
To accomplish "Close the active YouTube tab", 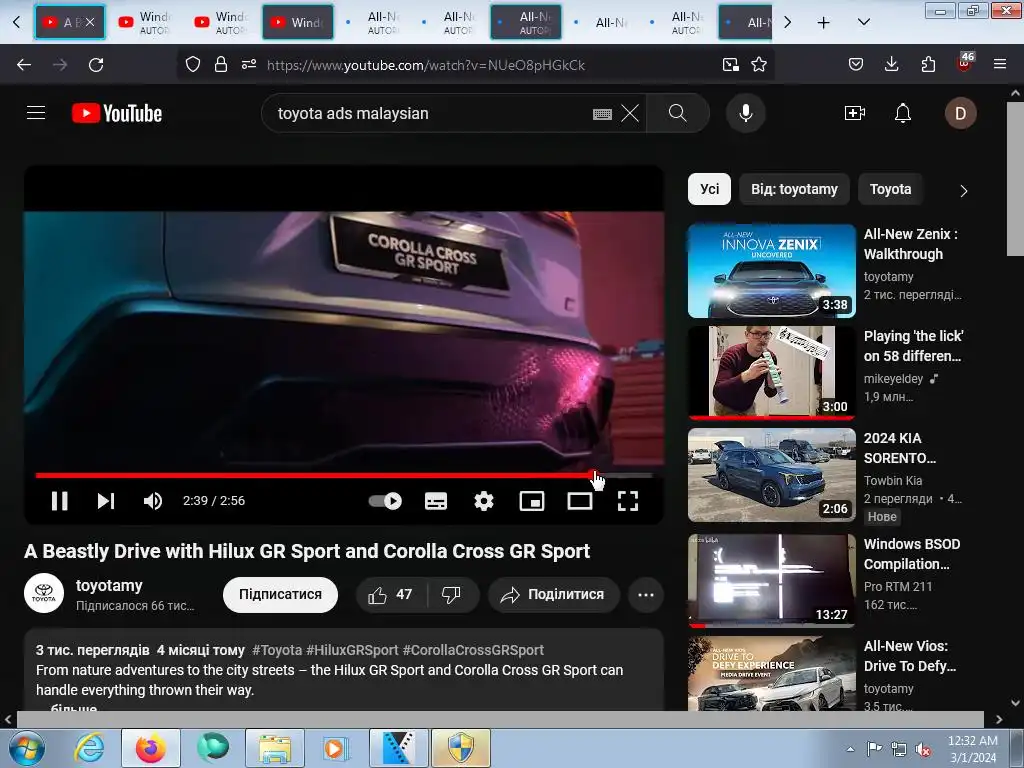I will click(x=90, y=22).
